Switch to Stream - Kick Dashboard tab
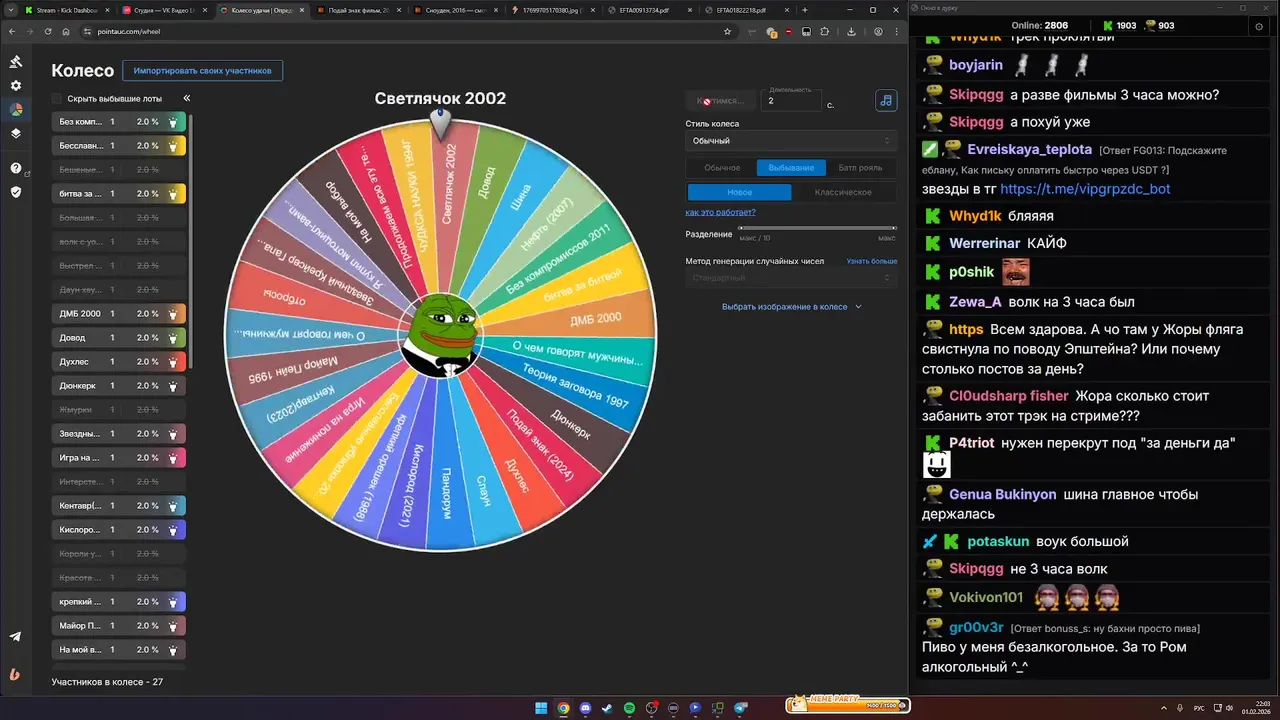Viewport: 1280px width, 720px height. tap(68, 9)
